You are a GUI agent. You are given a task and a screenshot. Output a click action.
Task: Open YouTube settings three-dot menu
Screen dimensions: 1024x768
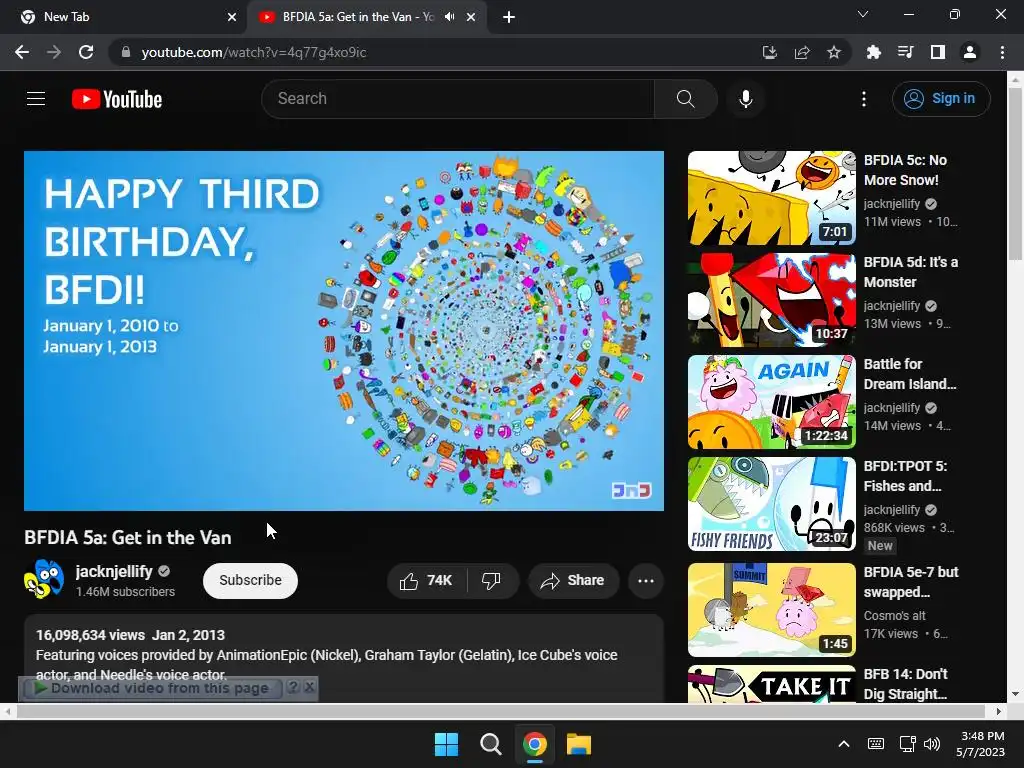[863, 99]
